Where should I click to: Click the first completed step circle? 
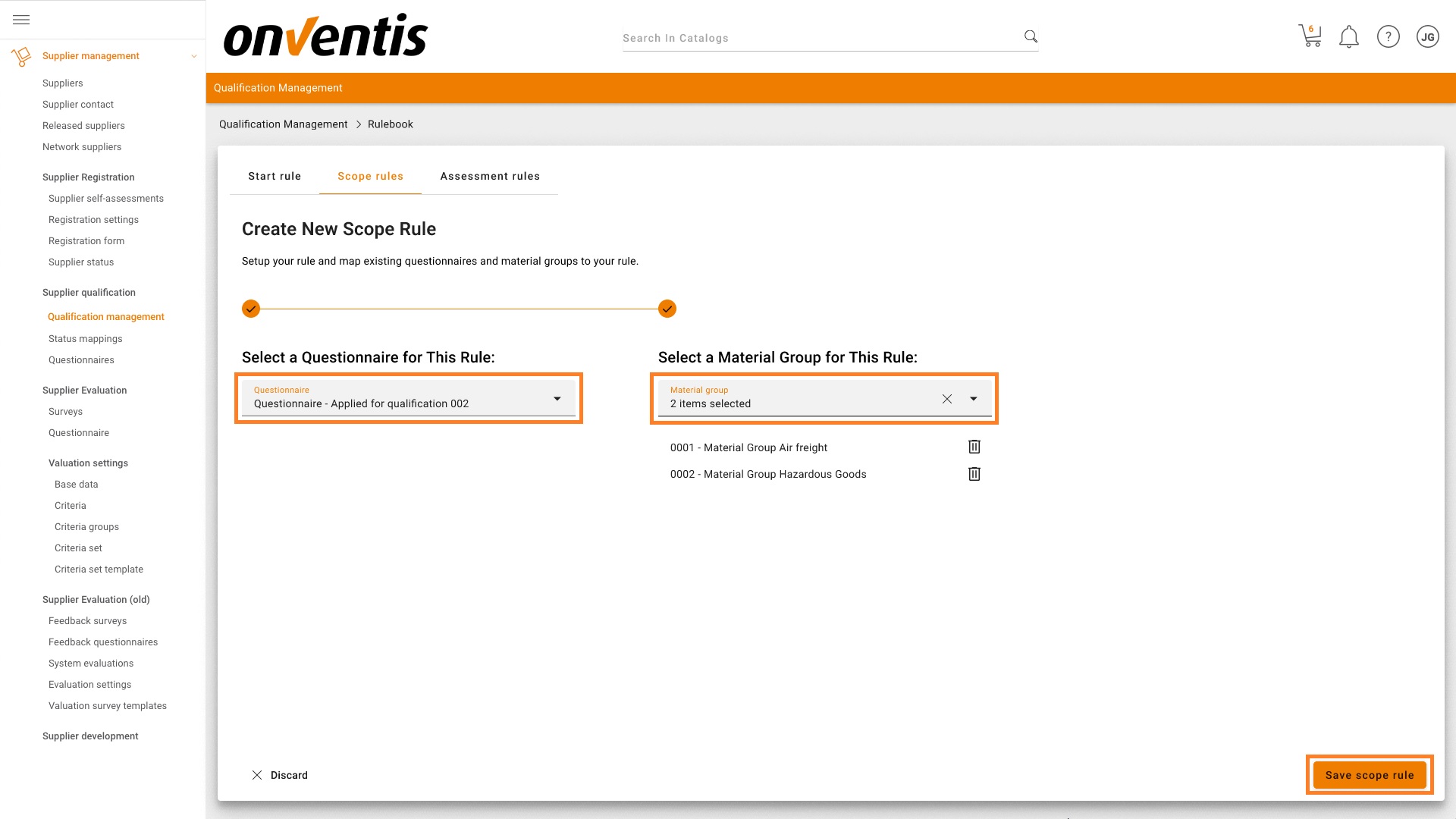pos(251,309)
